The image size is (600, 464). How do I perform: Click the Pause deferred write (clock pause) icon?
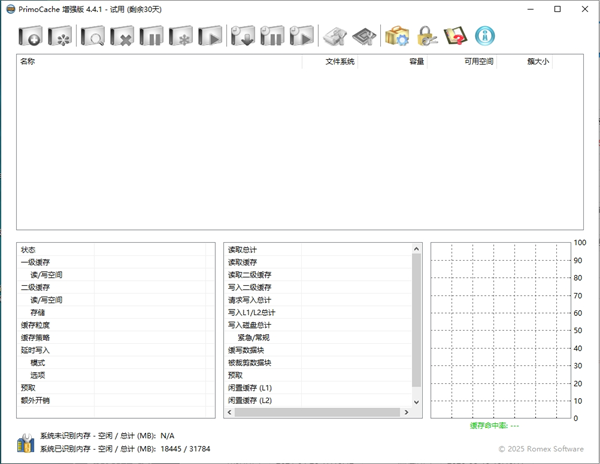(x=272, y=36)
